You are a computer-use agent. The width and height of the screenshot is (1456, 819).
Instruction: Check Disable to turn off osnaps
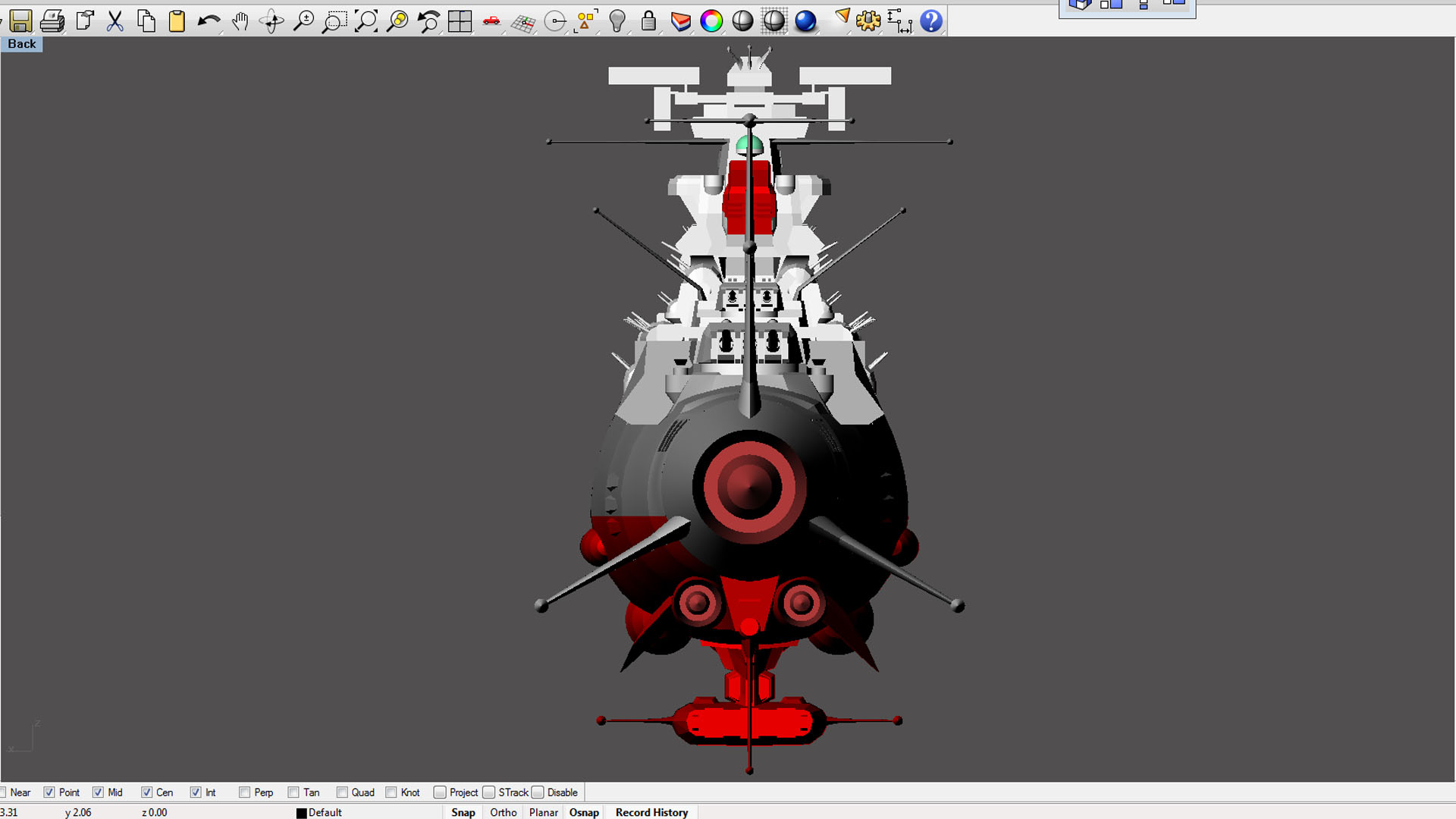(x=538, y=792)
